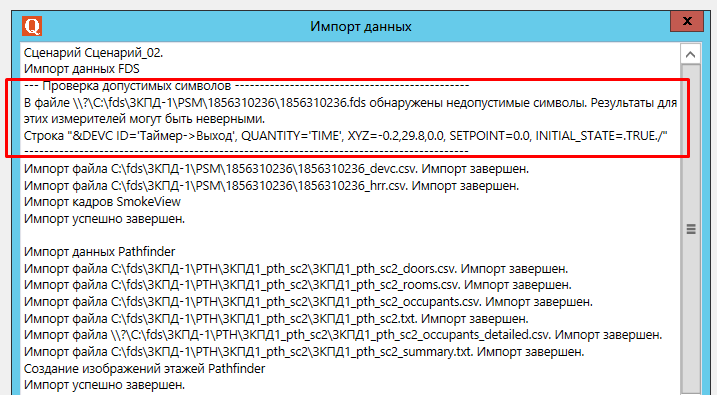Click the line 'Сценарий Сценарий_02.'
717x395 pixels.
[93, 53]
